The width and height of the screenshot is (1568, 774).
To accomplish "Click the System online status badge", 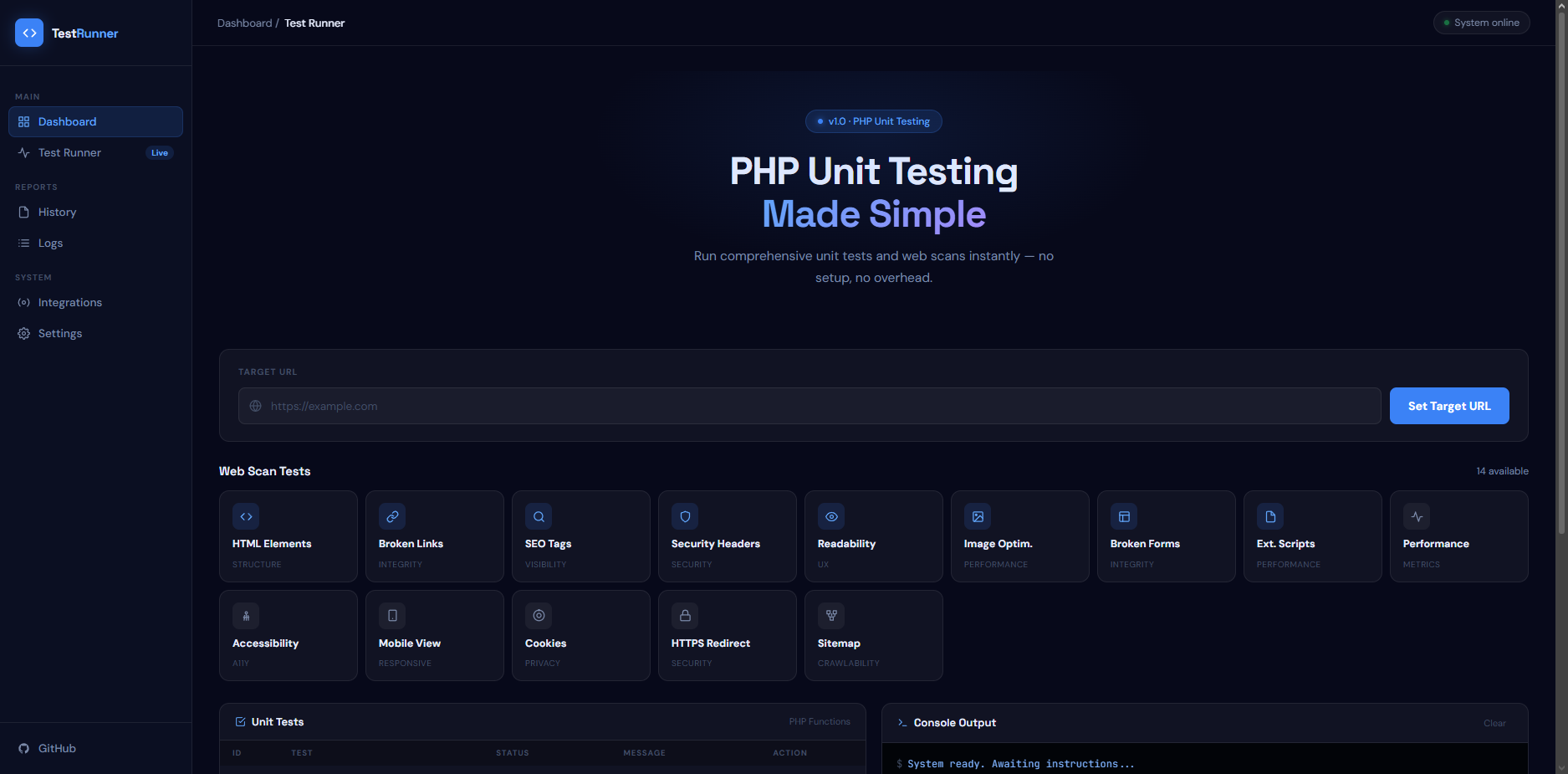I will [x=1482, y=23].
